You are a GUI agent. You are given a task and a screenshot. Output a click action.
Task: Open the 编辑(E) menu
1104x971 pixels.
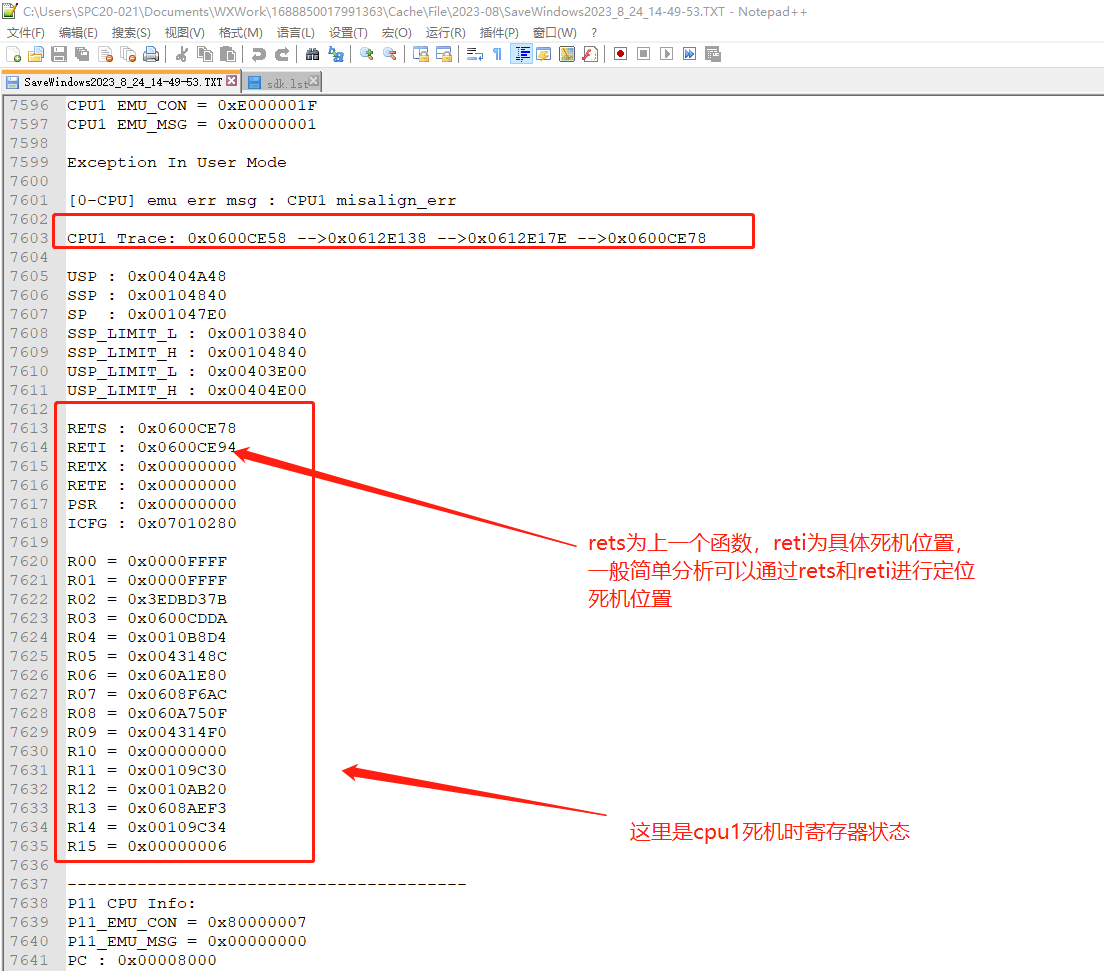coord(78,33)
